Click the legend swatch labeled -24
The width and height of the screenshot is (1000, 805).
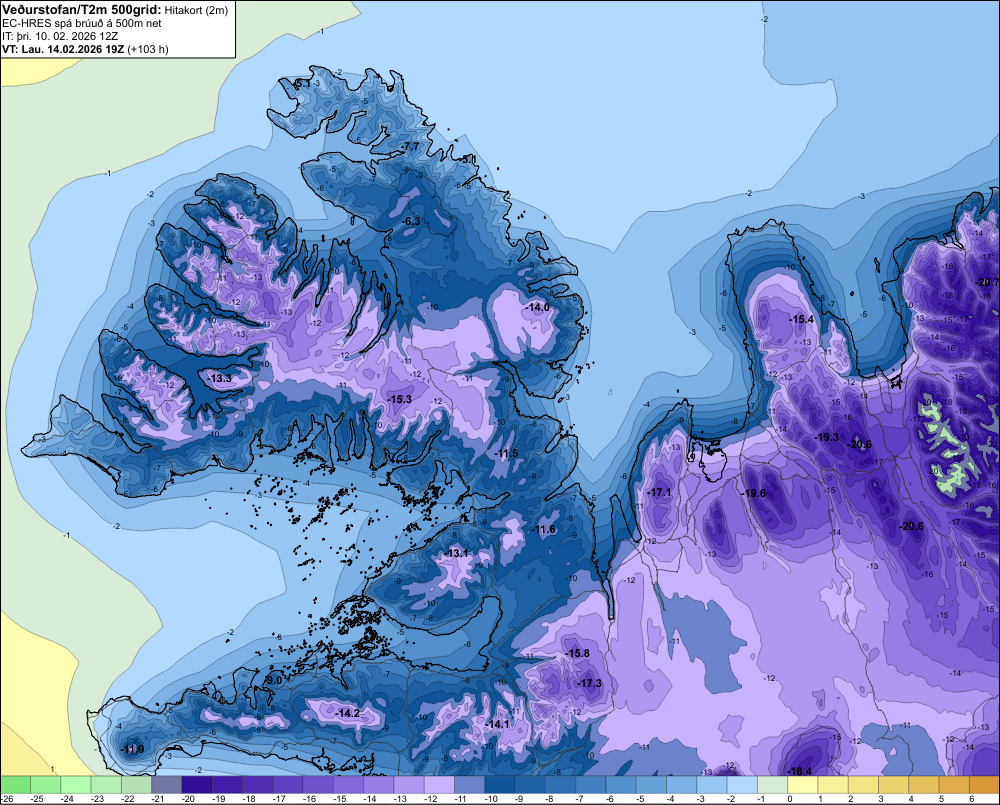pyautogui.click(x=76, y=785)
